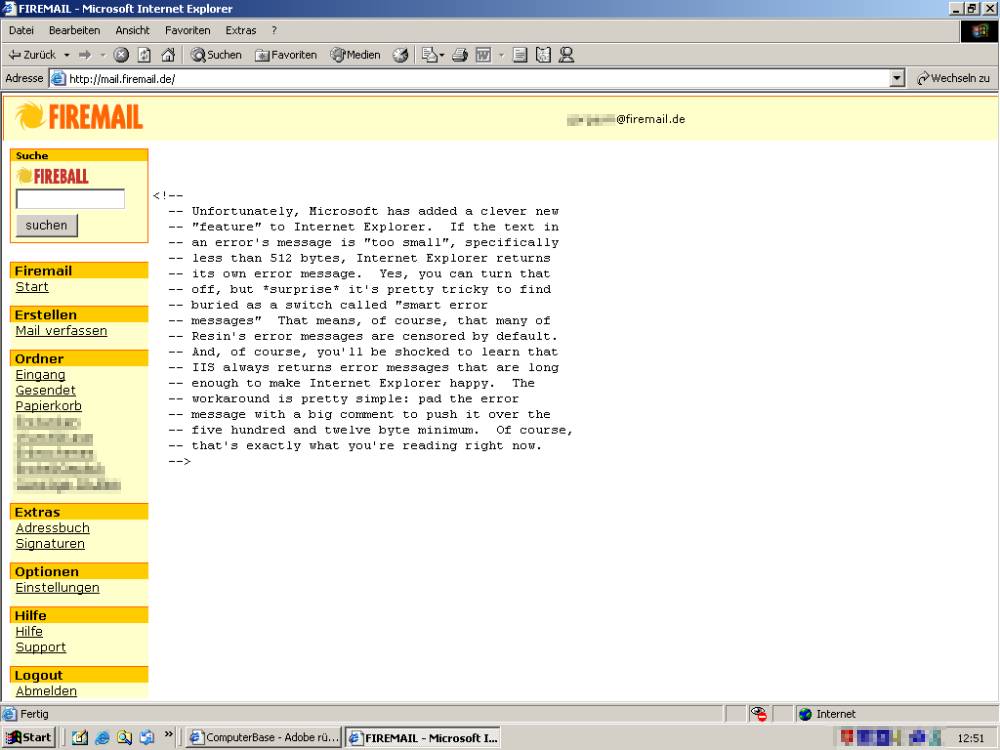This screenshot has width=1000, height=750.
Task: Click the IE title bar icon
Action: click(9, 9)
